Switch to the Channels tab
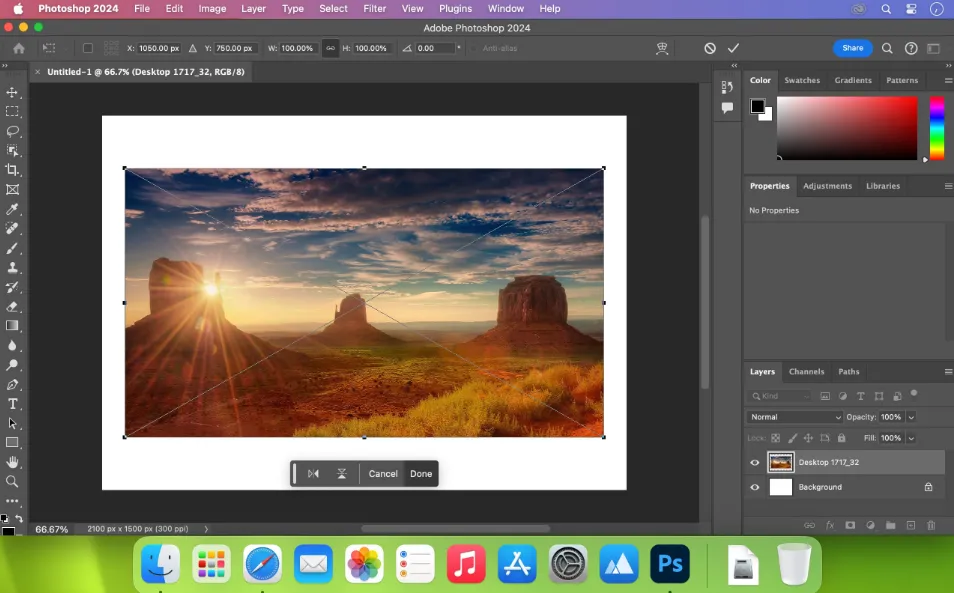 [806, 372]
